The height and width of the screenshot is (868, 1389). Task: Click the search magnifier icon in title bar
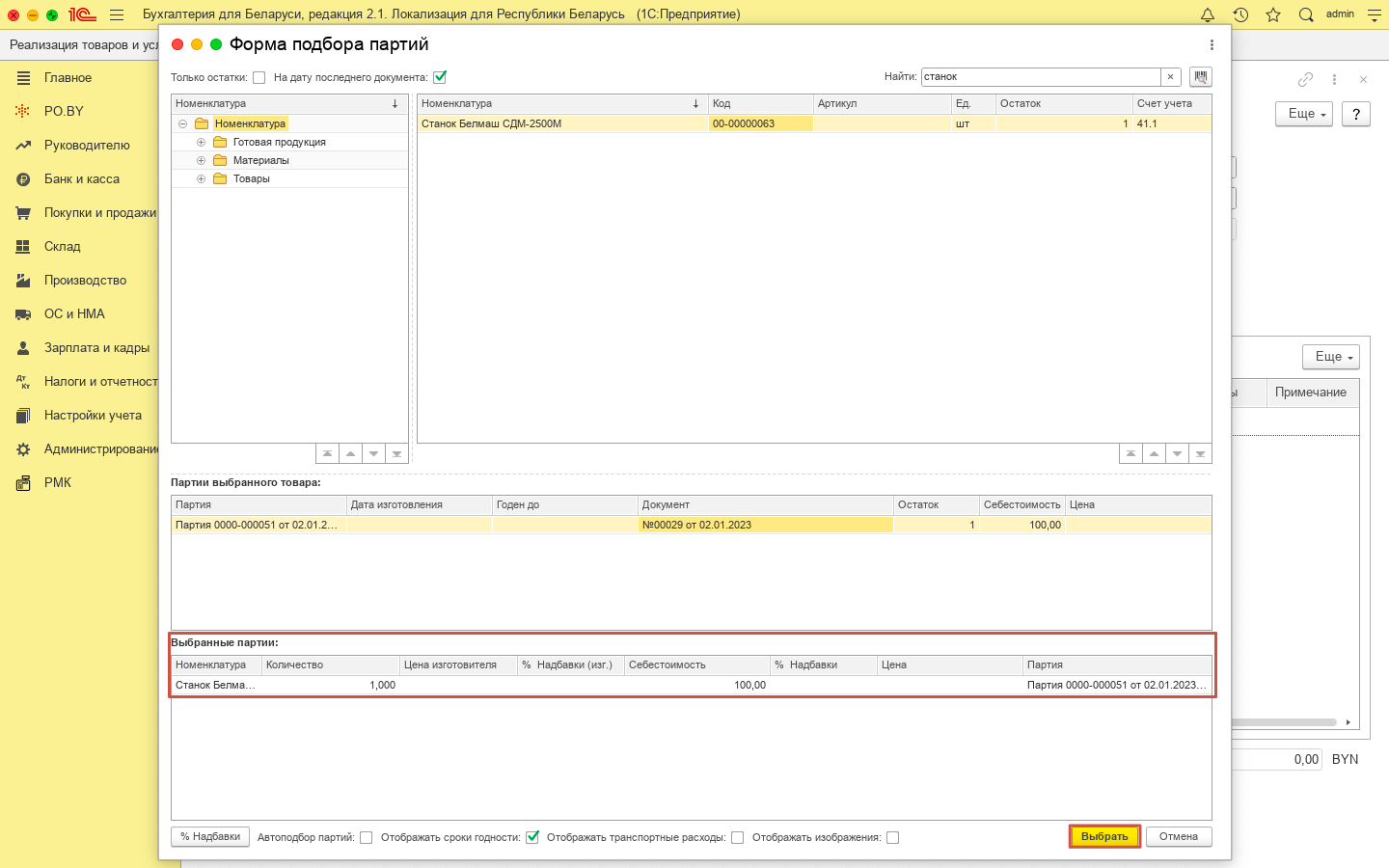point(1306,14)
